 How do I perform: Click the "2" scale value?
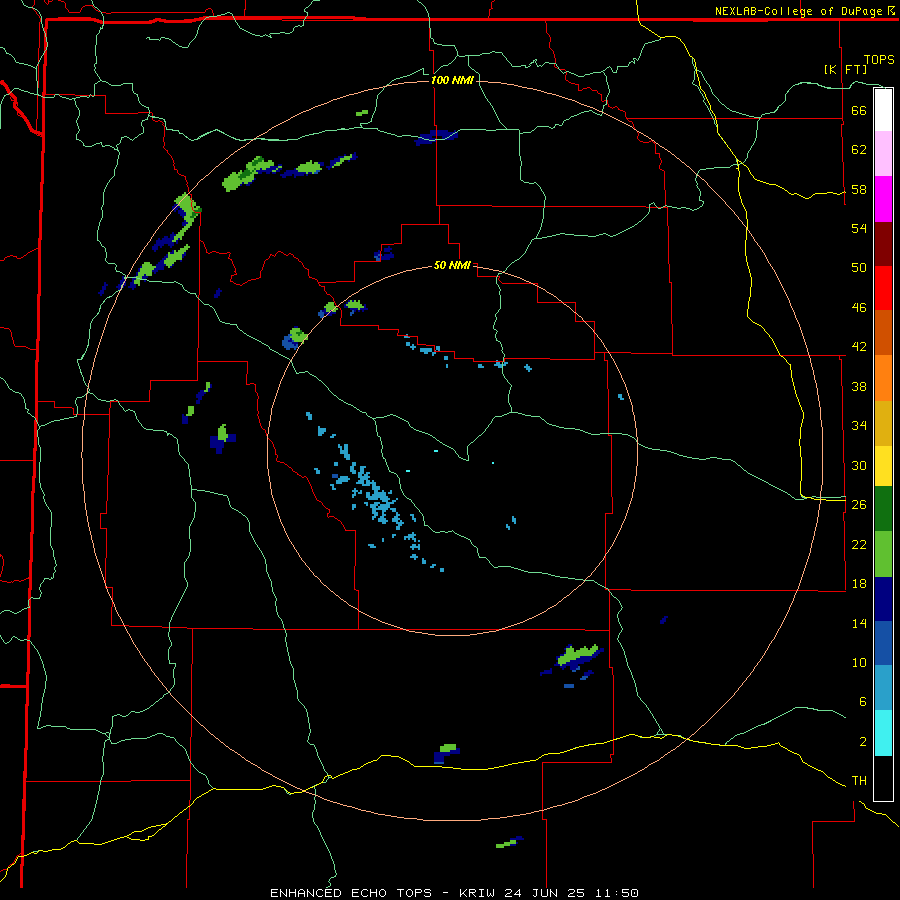[x=862, y=742]
